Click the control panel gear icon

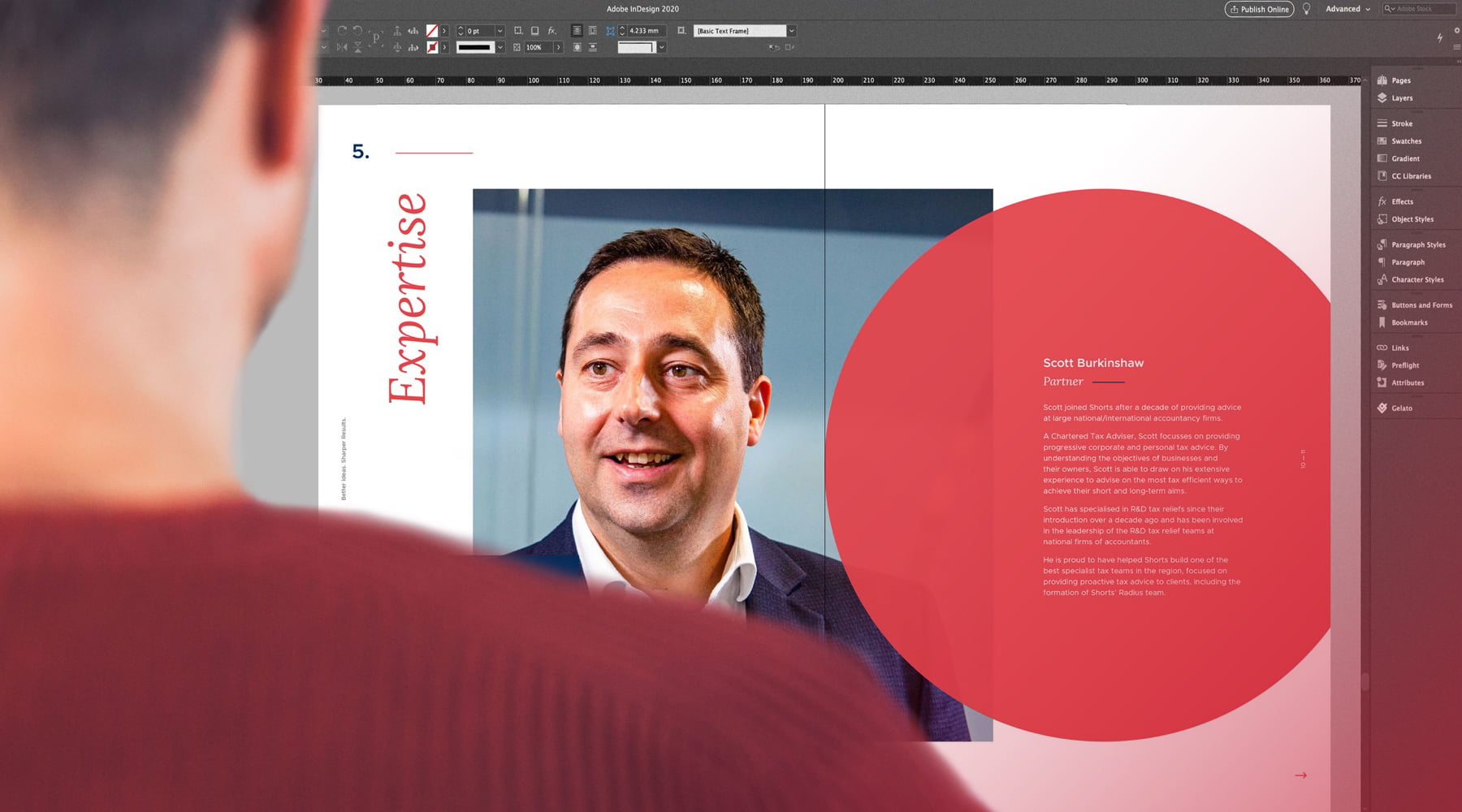click(x=1456, y=30)
